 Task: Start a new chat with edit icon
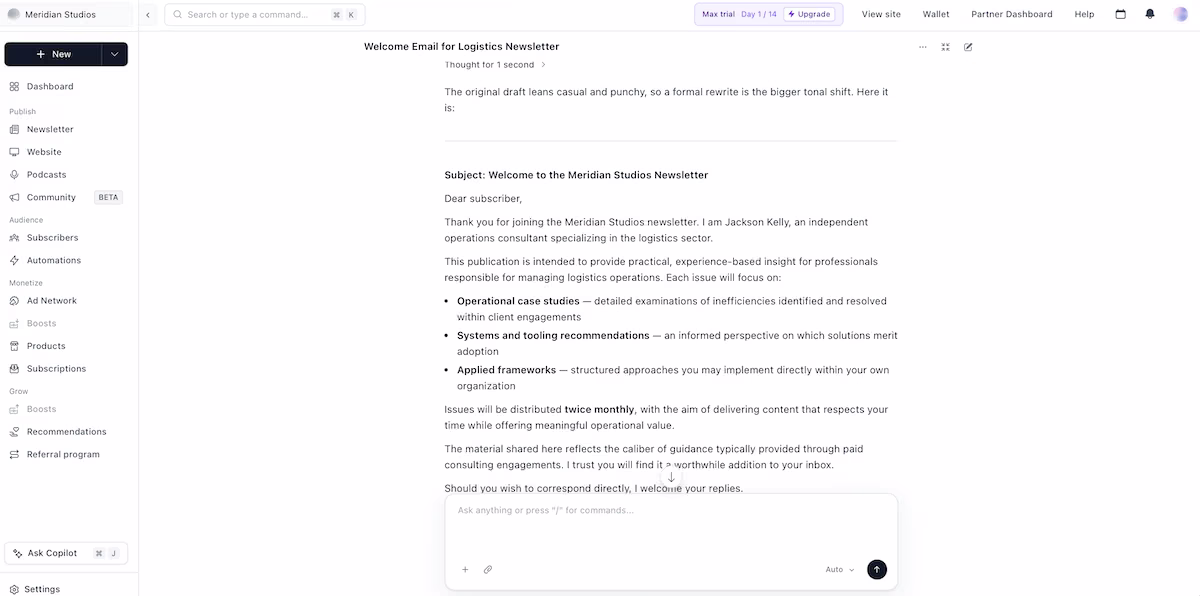(968, 47)
